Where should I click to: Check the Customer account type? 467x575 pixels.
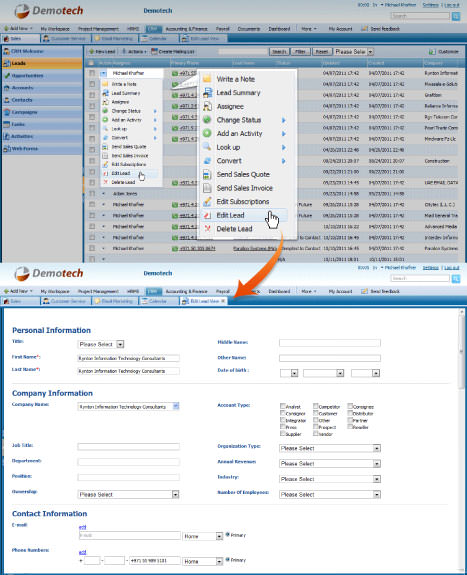click(x=315, y=413)
